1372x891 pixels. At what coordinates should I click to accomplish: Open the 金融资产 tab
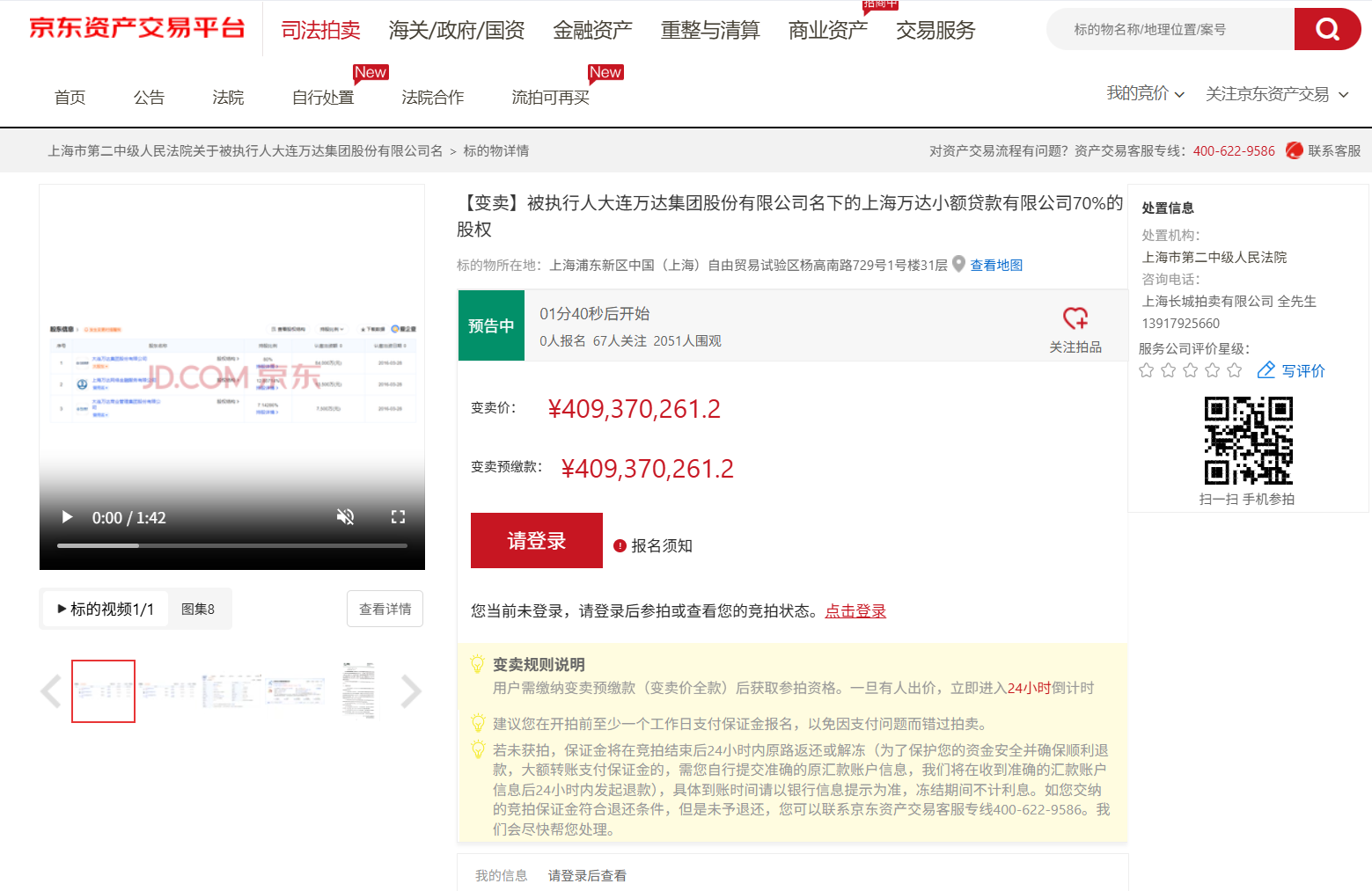pos(592,30)
